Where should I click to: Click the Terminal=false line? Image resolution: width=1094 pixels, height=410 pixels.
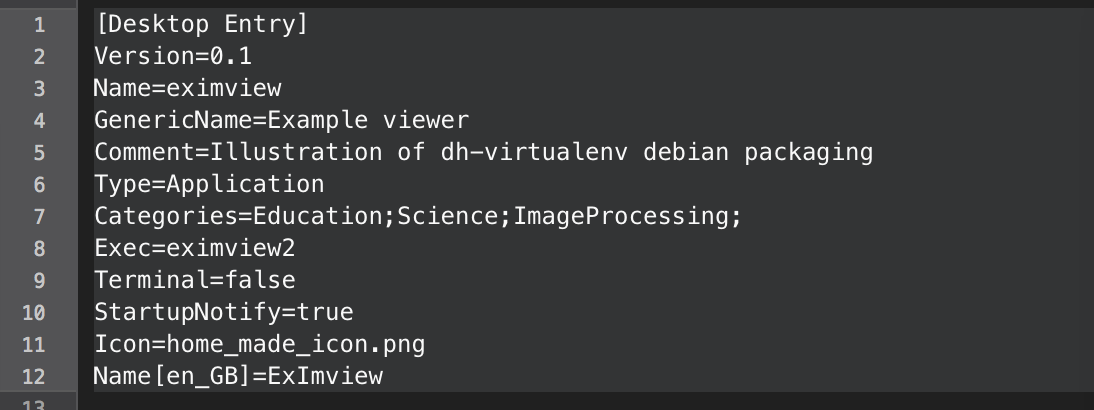[x=194, y=280]
